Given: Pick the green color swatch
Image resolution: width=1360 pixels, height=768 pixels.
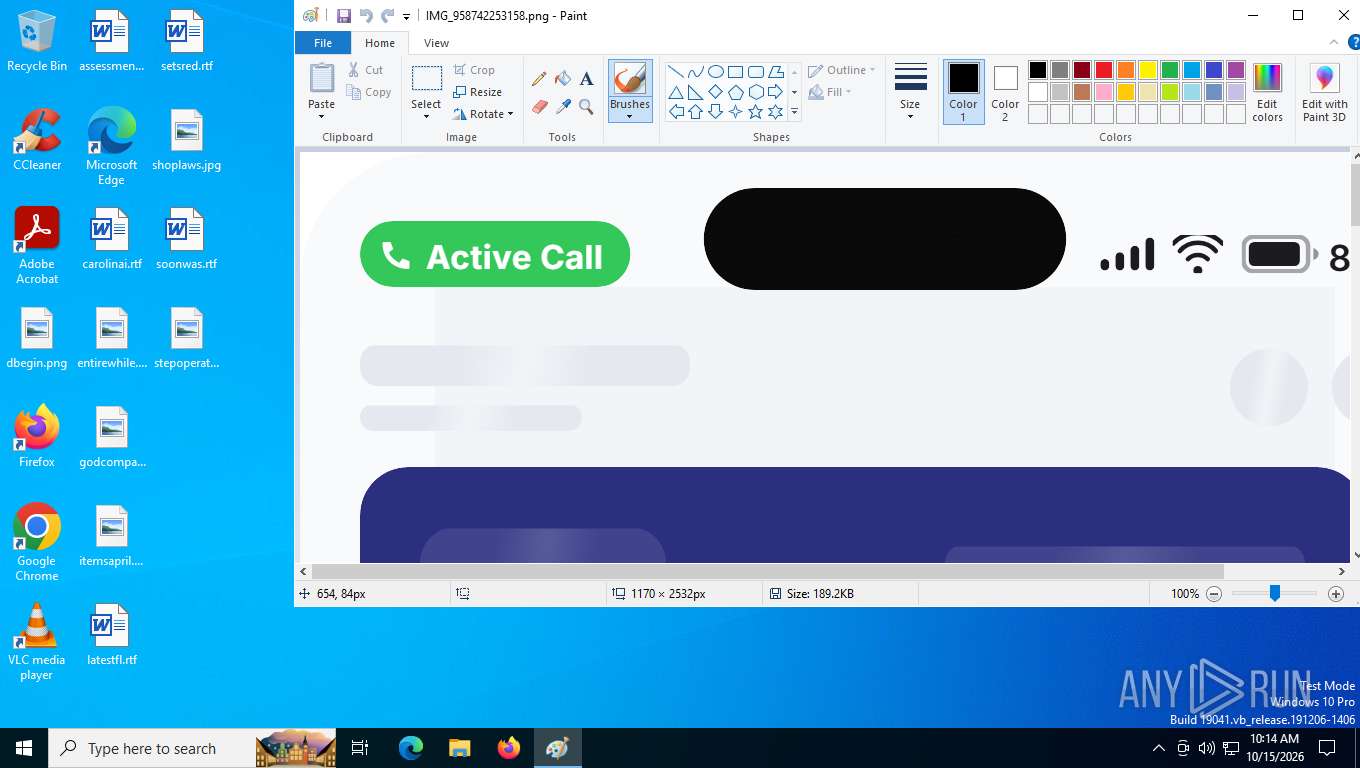Looking at the screenshot, I should coord(1170,70).
